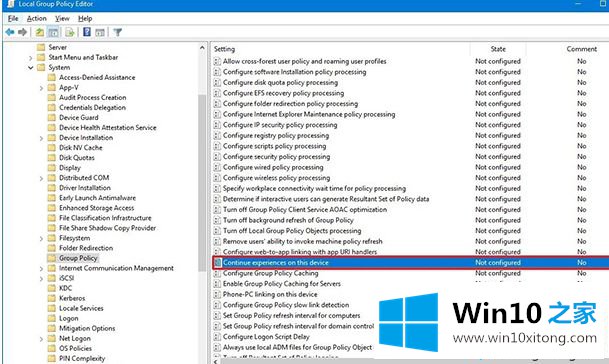Collapse the System tree node
Image resolution: width=609 pixels, height=364 pixels.
point(31,68)
